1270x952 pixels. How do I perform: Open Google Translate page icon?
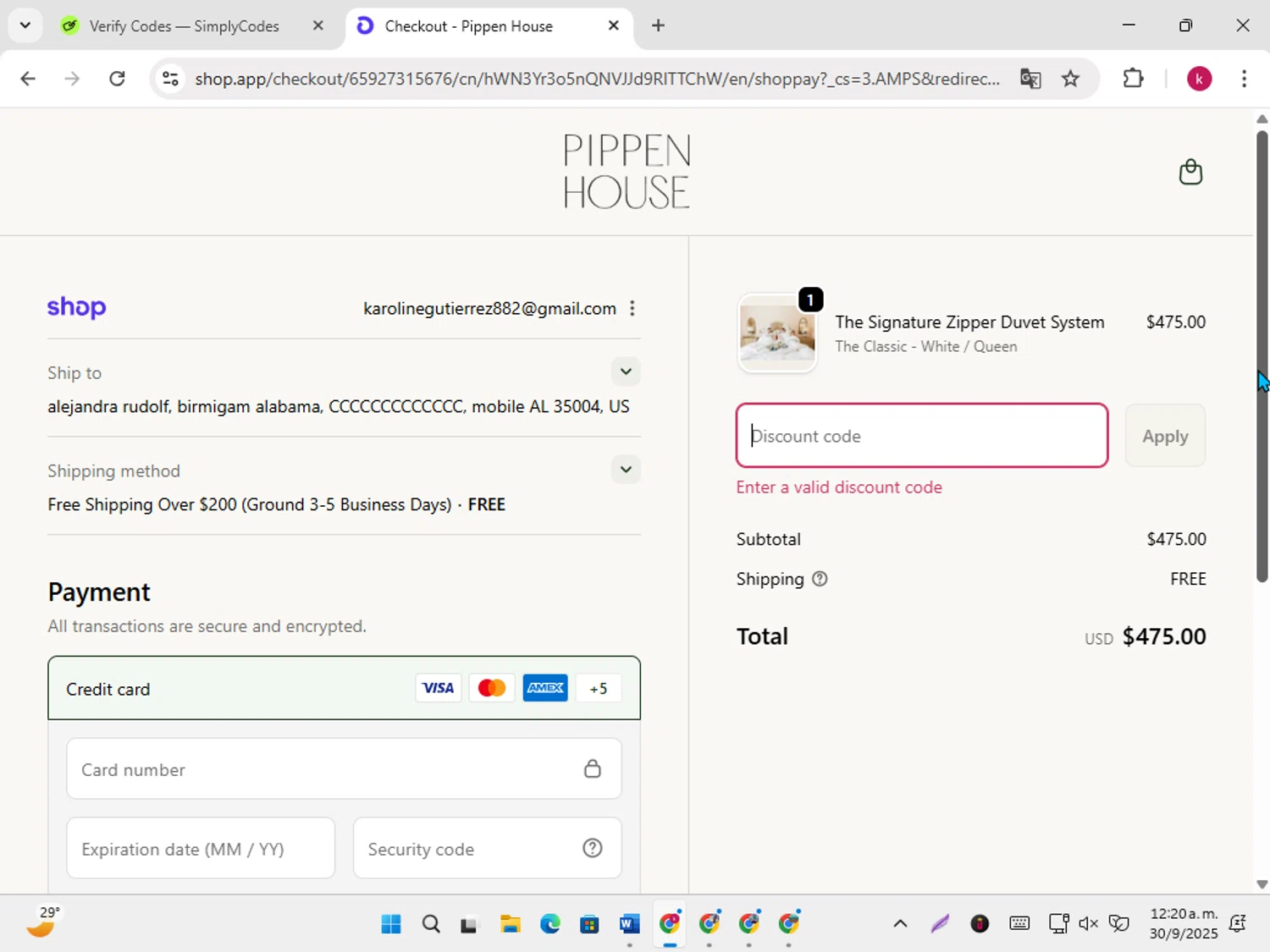pyautogui.click(x=1030, y=79)
